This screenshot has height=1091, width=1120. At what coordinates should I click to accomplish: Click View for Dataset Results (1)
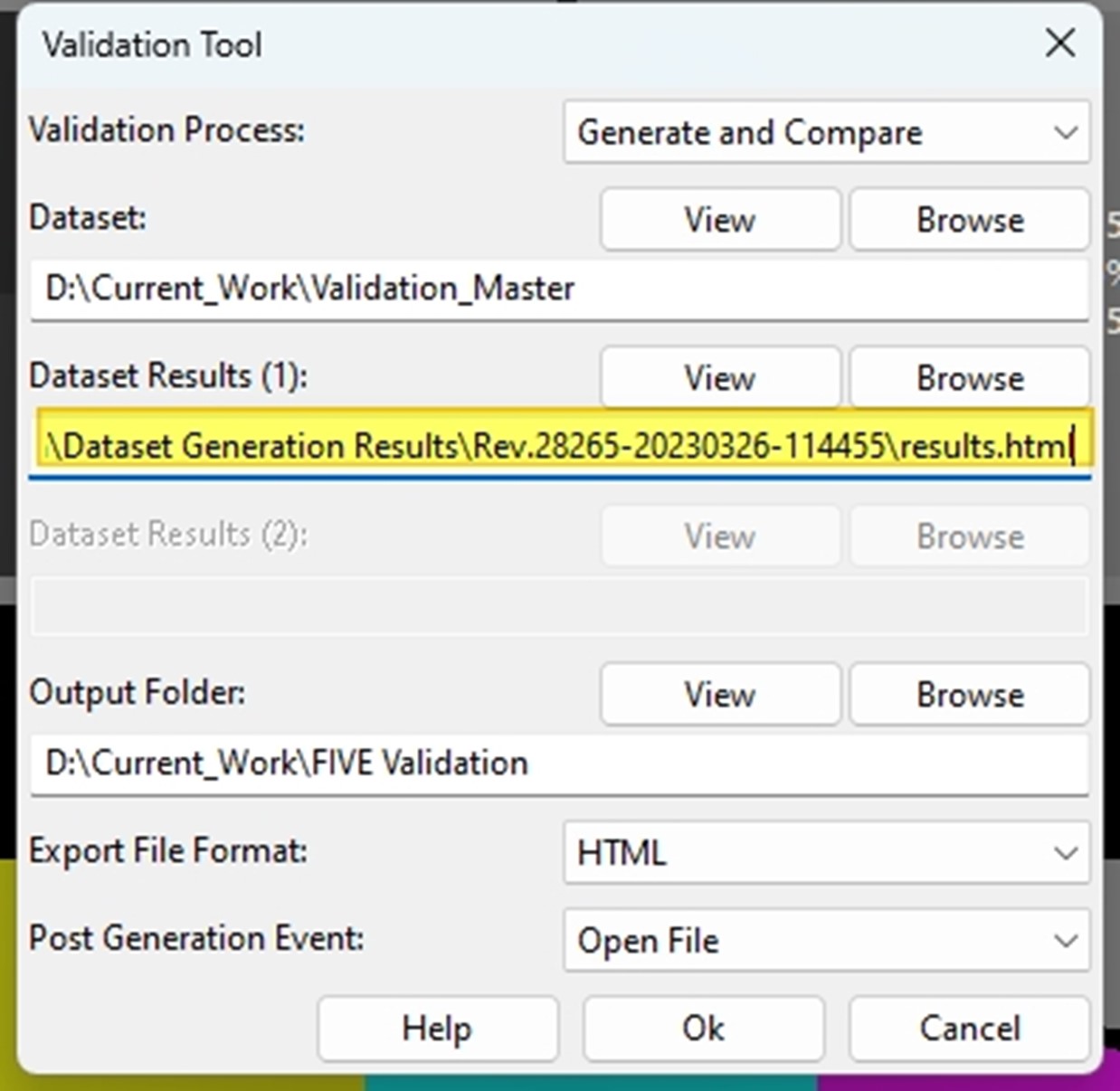[x=719, y=377]
